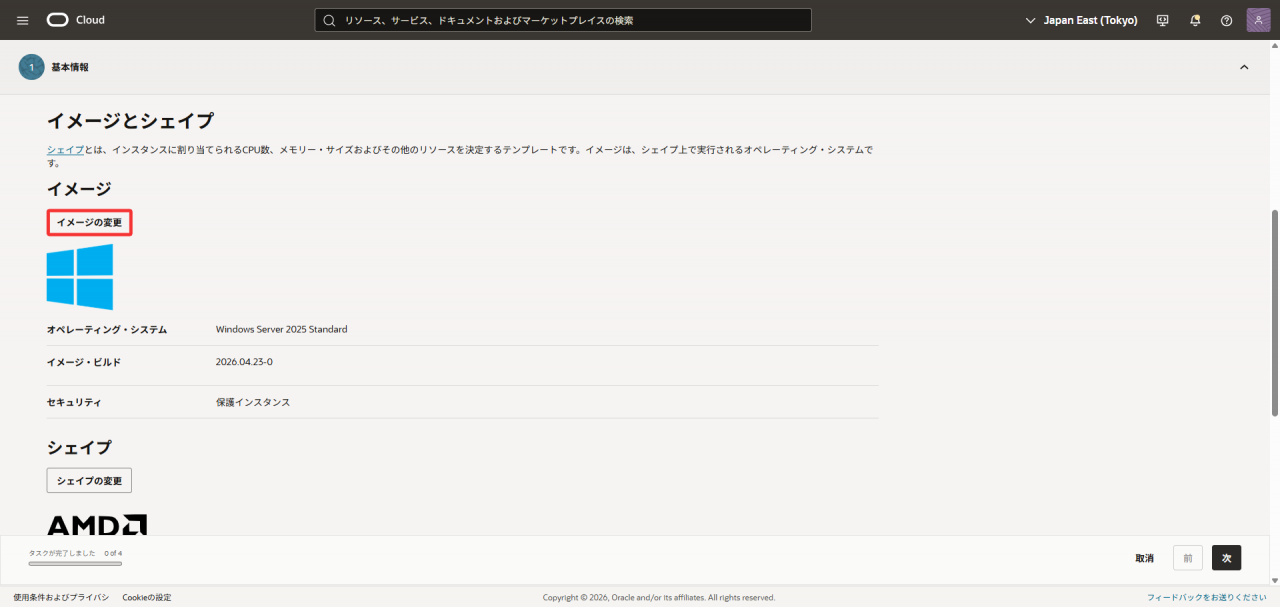This screenshot has width=1280, height=607.
Task: Open the 使用条件およびプライバシ footer link
Action: 61,597
